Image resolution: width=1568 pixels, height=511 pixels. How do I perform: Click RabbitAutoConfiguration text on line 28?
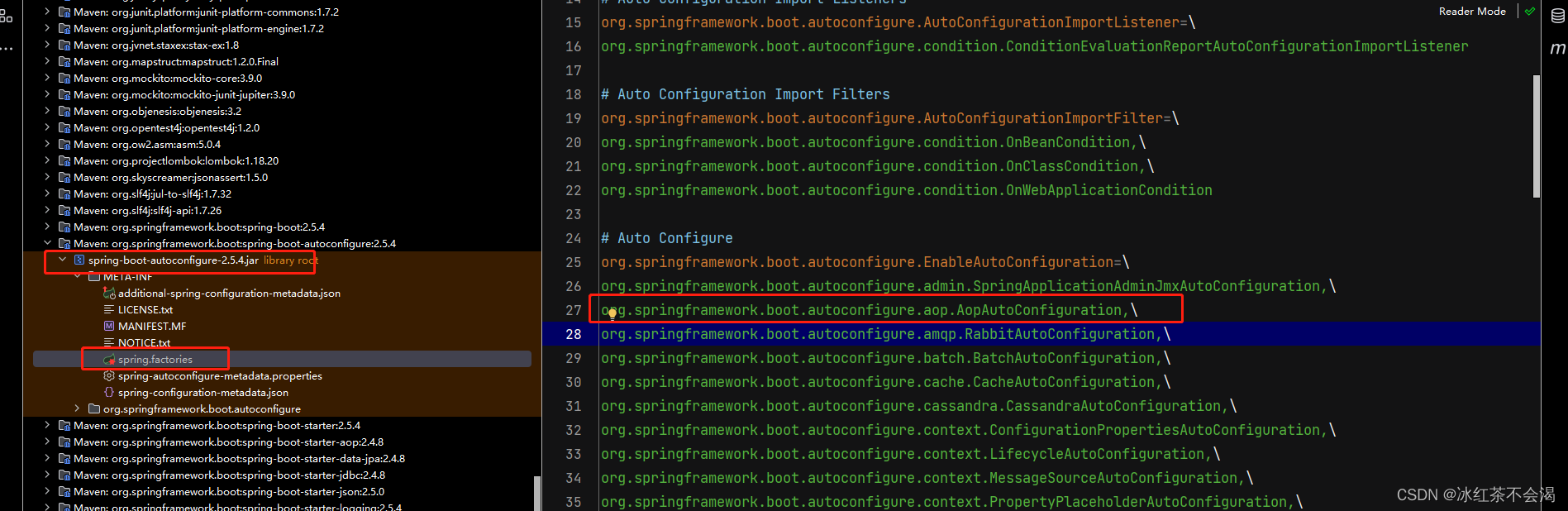[x=1060, y=334]
